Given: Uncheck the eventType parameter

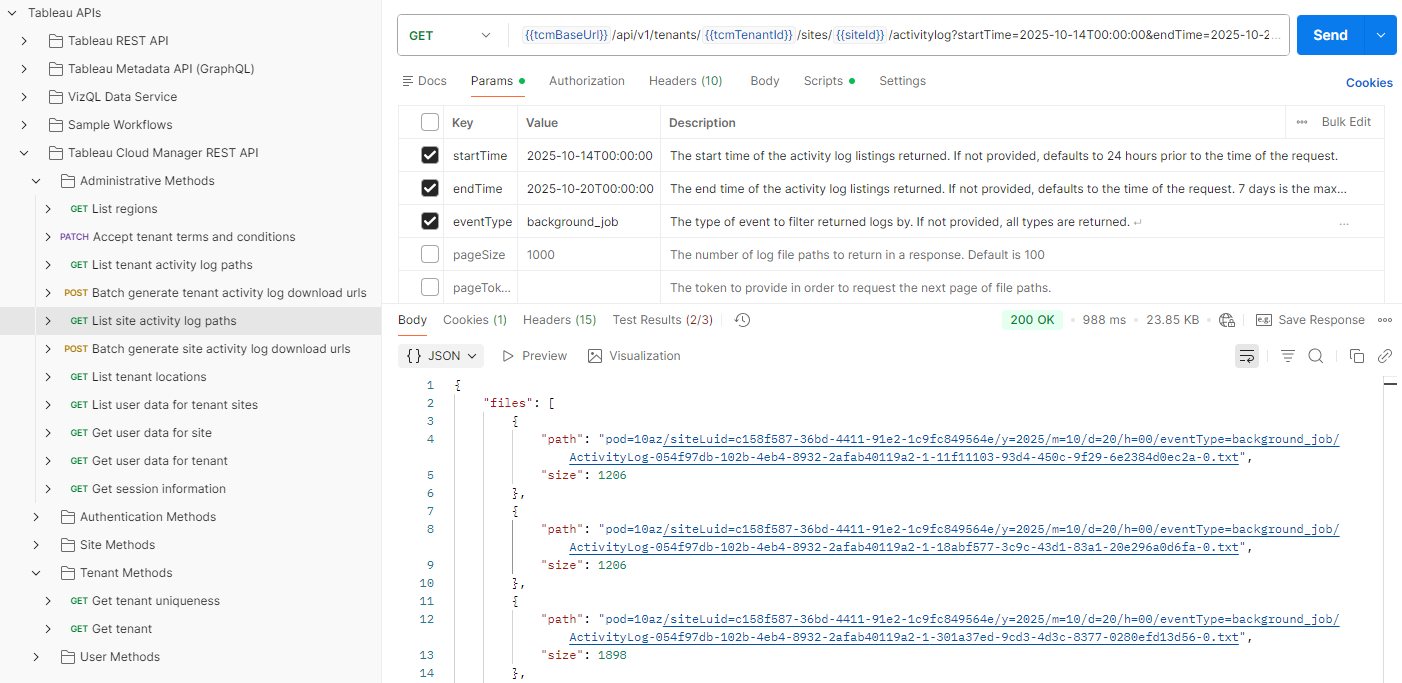Looking at the screenshot, I should coord(430,221).
